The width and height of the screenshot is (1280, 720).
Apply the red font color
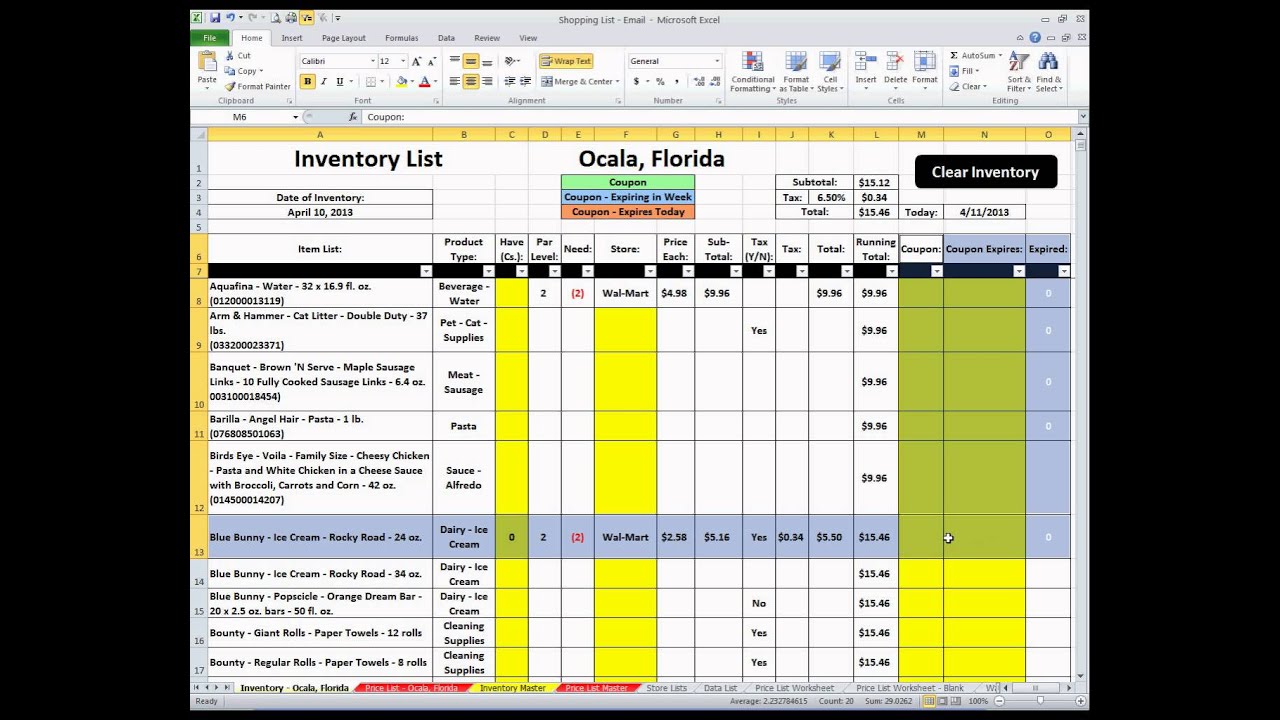[x=424, y=82]
